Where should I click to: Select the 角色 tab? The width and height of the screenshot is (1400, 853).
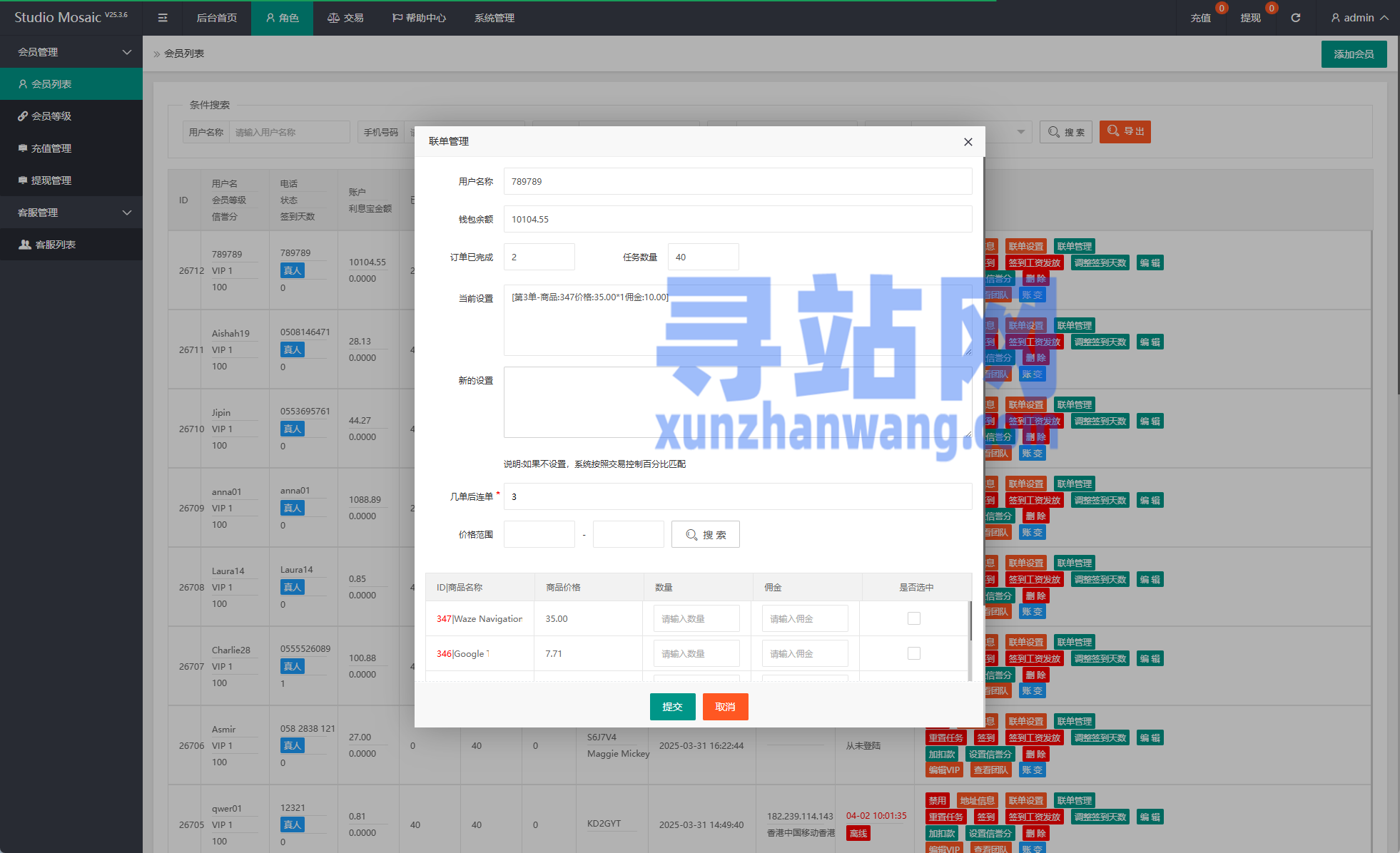coord(283,18)
